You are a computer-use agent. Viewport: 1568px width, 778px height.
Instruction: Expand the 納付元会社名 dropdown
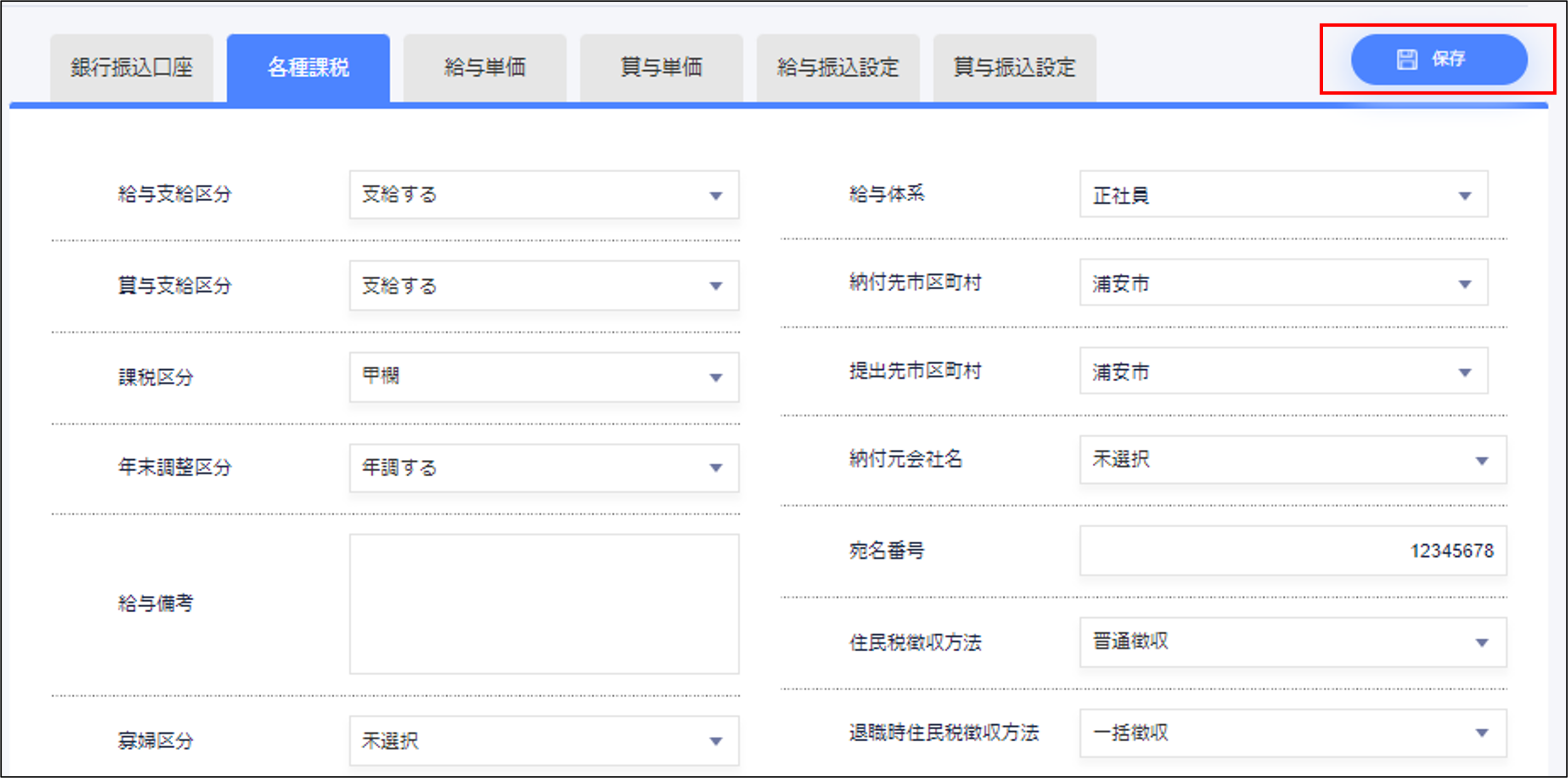pyautogui.click(x=1292, y=460)
